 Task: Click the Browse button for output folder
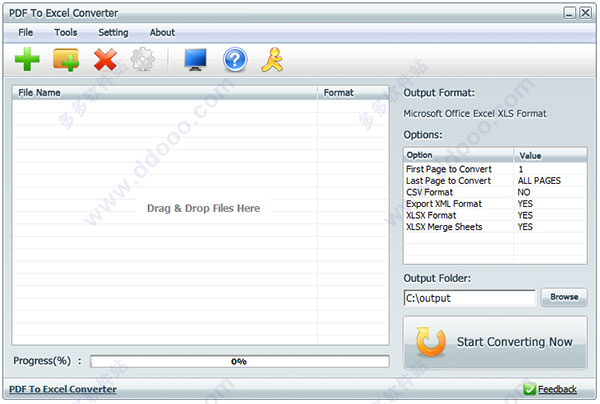564,297
